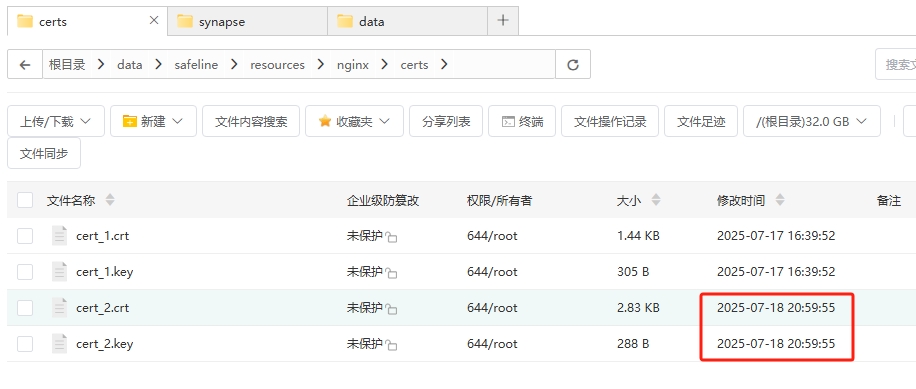Viewport: 916px width, 389px height.
Task: Tick the checkbox for cert_1.key
Action: pyautogui.click(x=25, y=272)
